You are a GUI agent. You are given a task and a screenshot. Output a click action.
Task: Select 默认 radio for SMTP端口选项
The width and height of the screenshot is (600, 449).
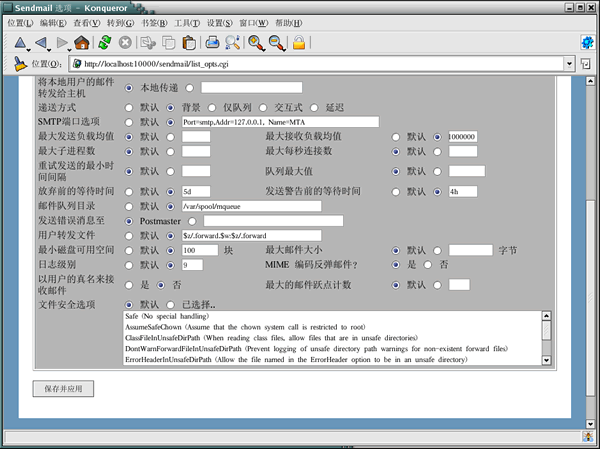129,122
